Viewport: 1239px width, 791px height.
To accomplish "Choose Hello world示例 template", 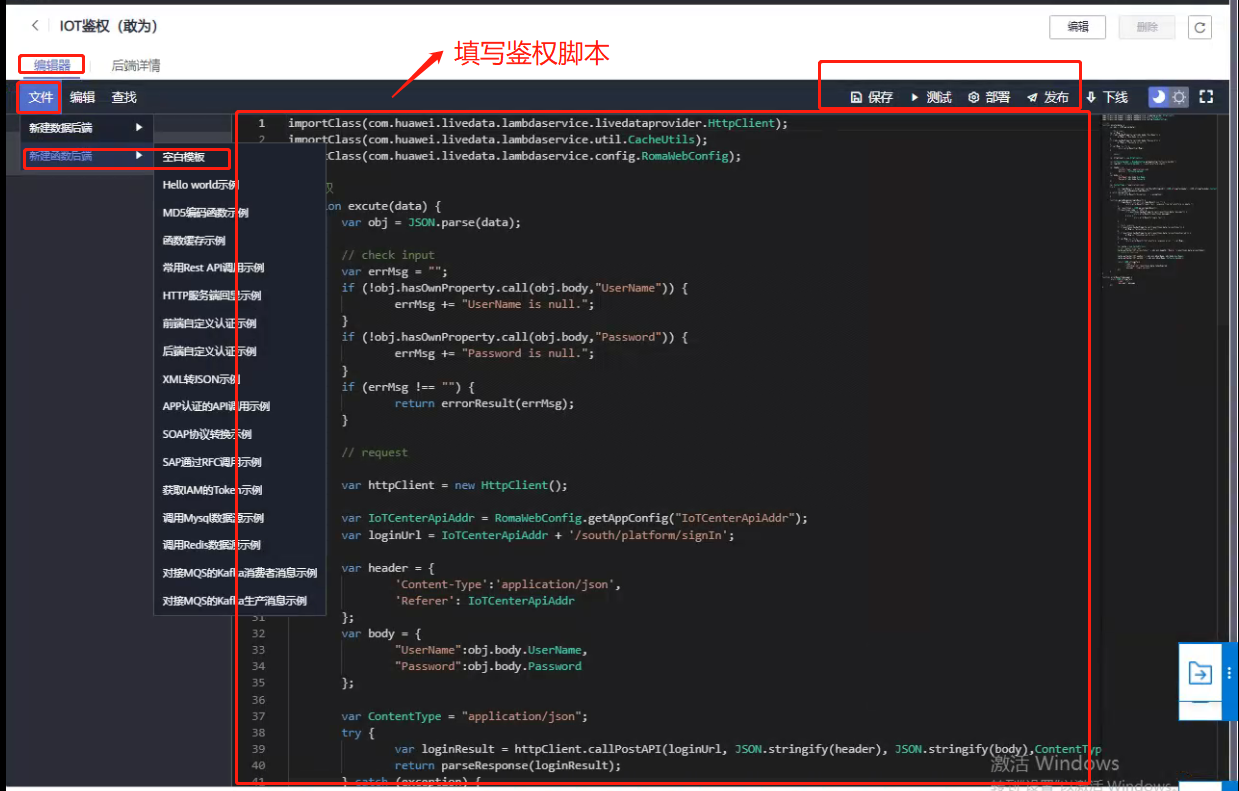I will 200,185.
